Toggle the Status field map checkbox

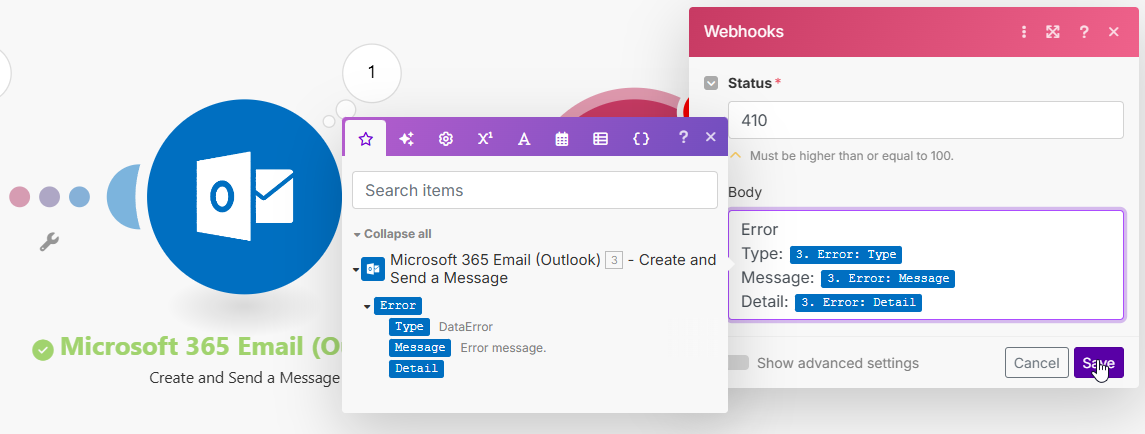(711, 83)
